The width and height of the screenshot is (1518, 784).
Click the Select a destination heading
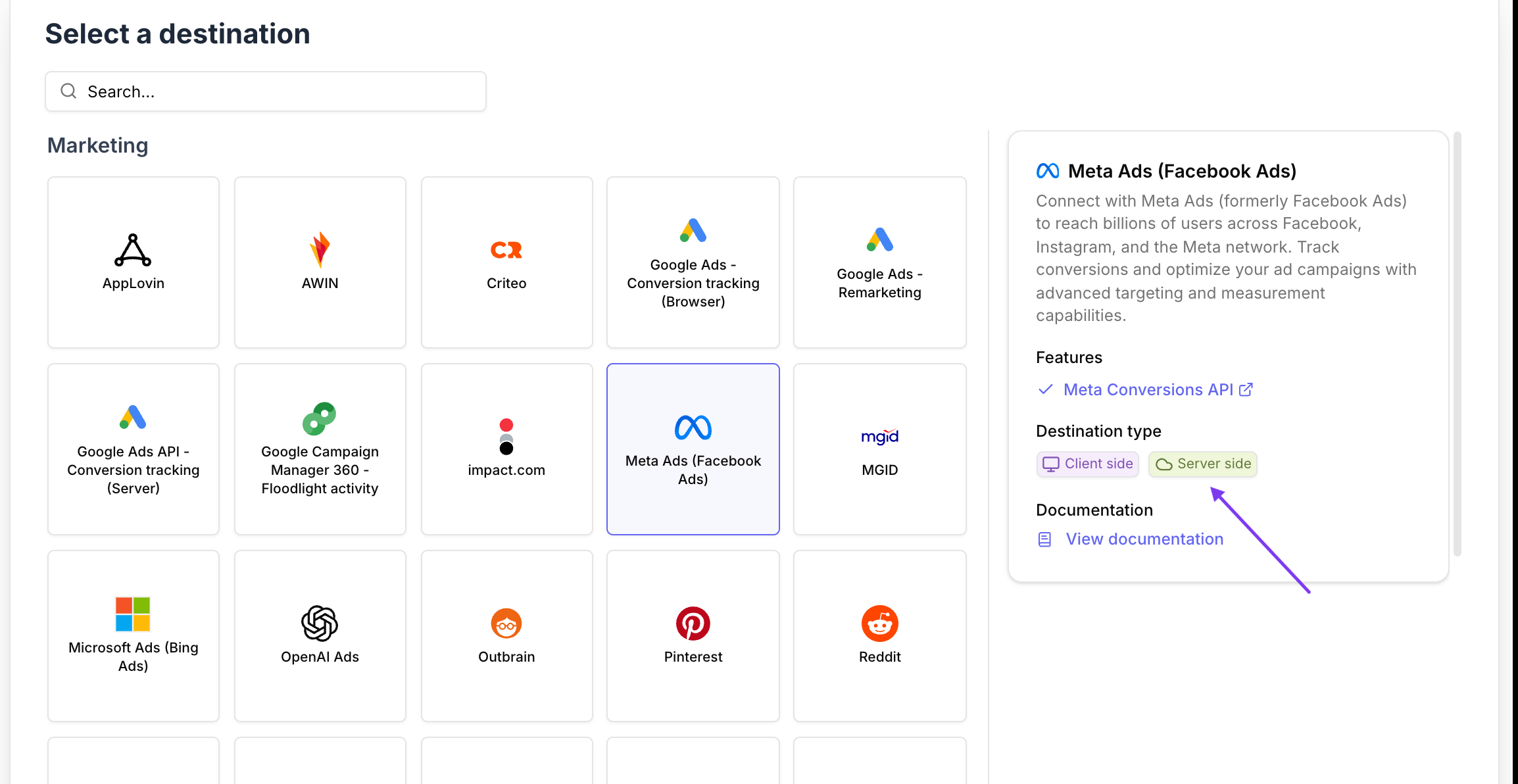pyautogui.click(x=178, y=34)
